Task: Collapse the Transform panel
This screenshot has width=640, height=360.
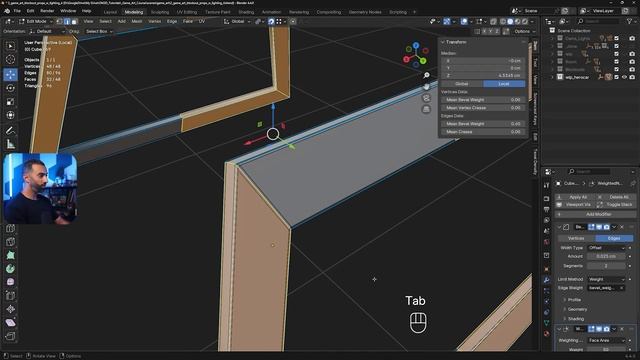Action: pyautogui.click(x=442, y=42)
